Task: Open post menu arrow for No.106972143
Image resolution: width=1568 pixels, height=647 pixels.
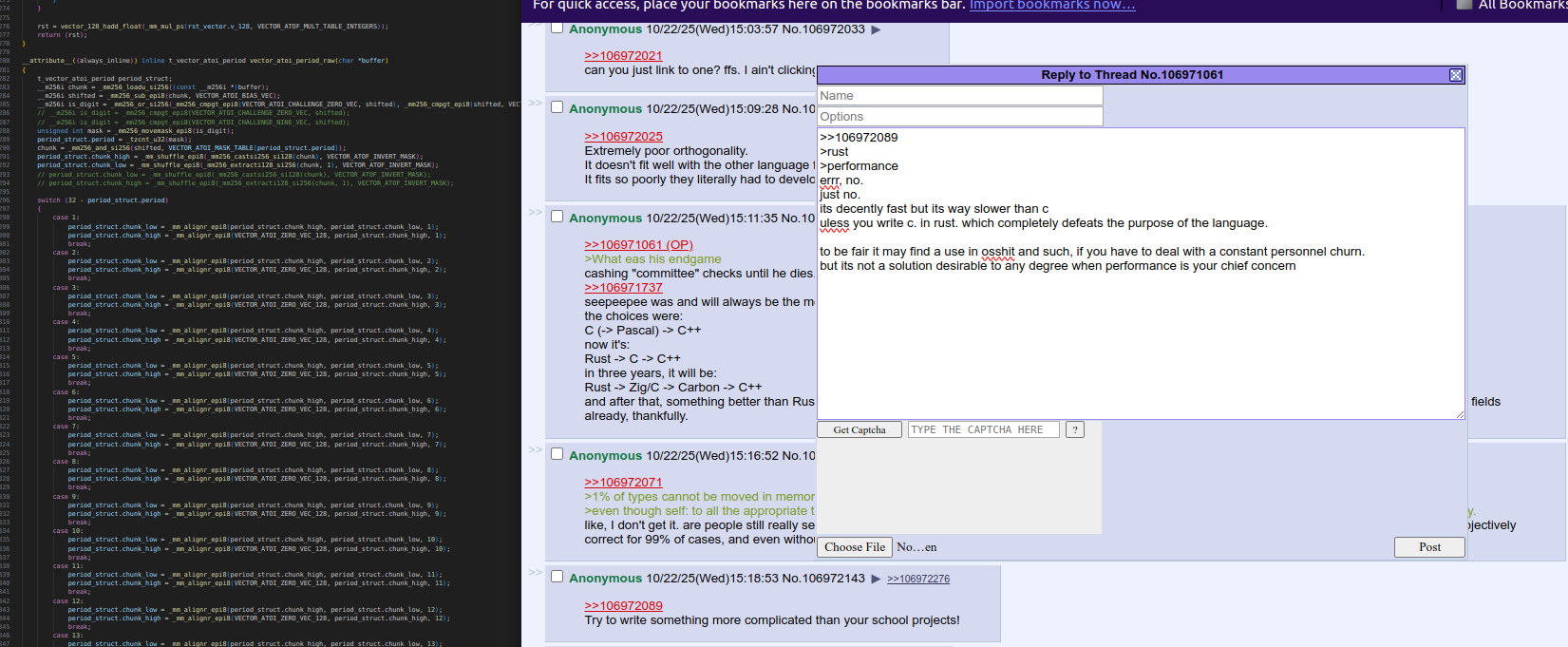Action: point(876,579)
